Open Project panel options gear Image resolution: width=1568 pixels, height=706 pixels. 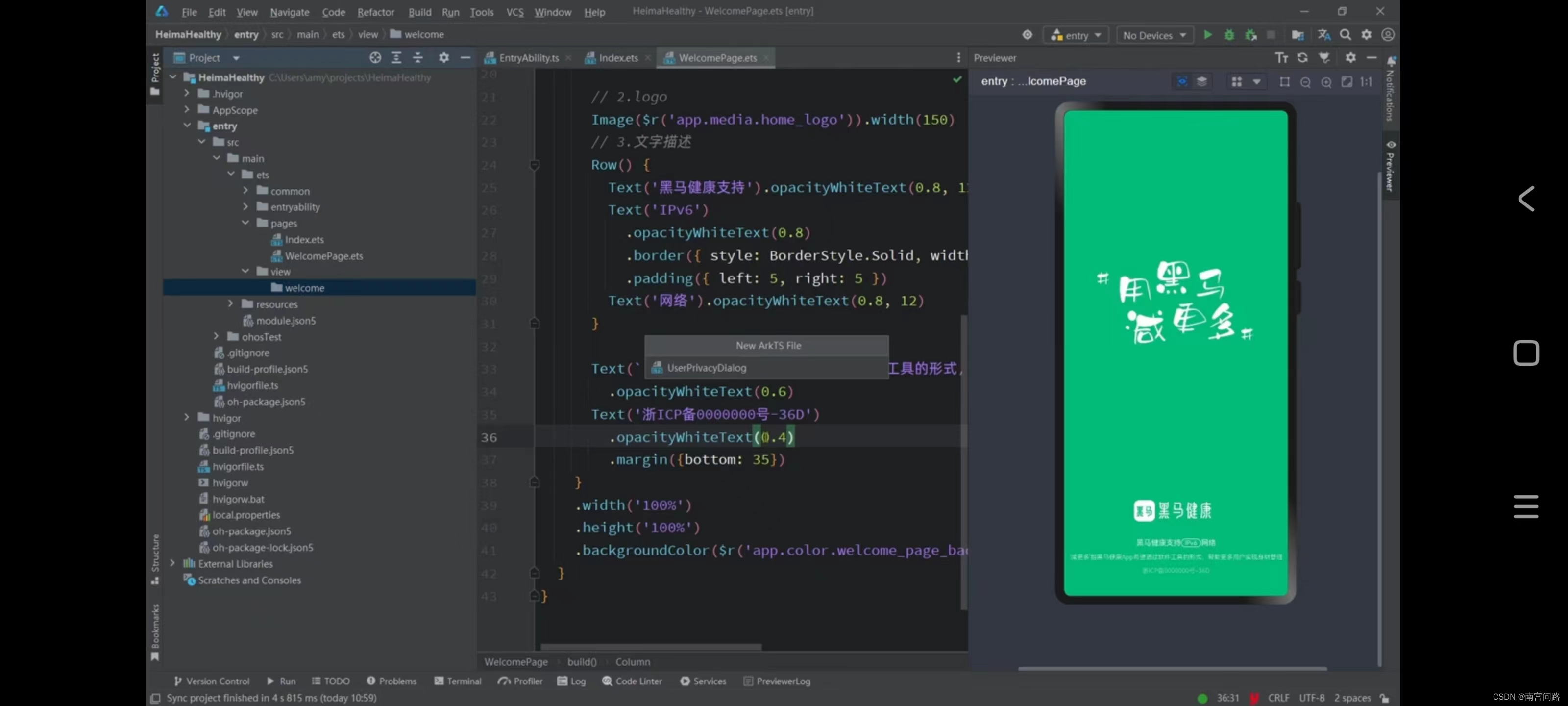tap(444, 57)
